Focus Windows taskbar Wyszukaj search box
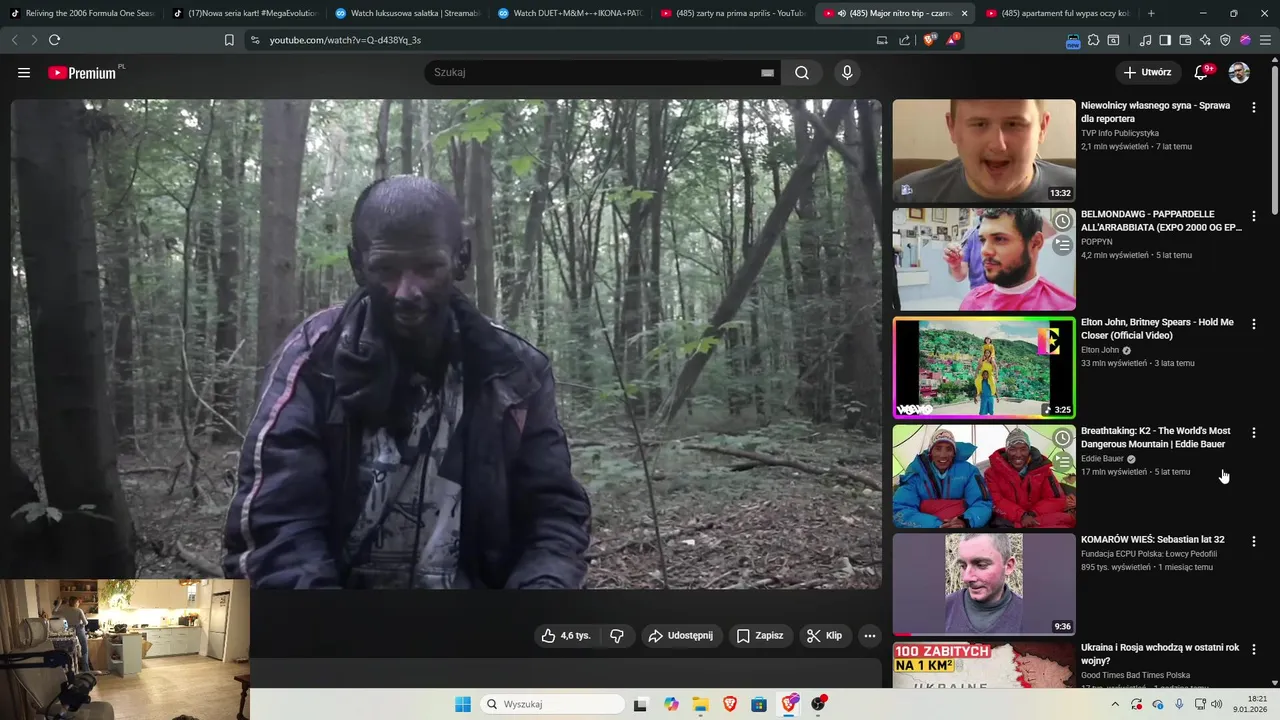1280x720 pixels. coord(551,704)
